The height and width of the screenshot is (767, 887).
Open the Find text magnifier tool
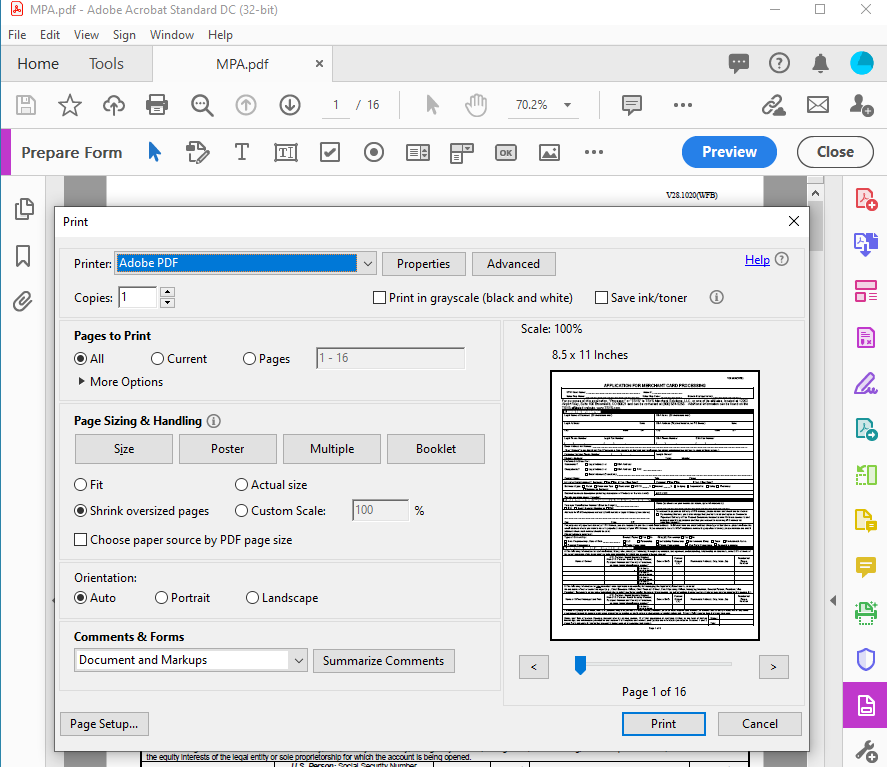tap(202, 105)
